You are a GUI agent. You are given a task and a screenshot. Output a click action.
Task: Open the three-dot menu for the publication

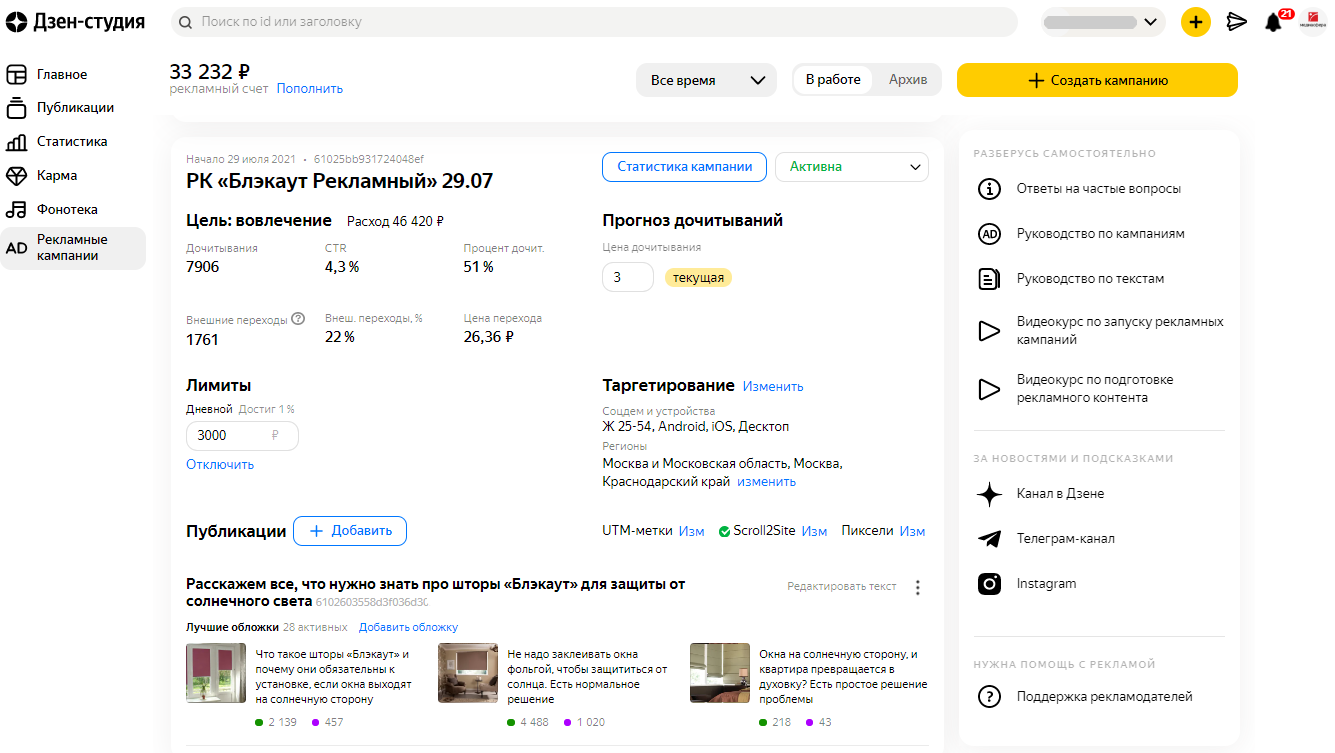coord(918,588)
